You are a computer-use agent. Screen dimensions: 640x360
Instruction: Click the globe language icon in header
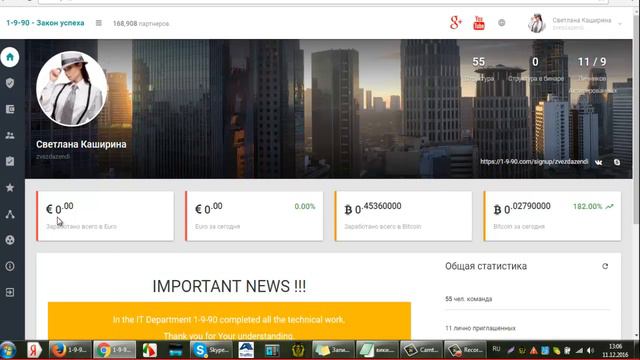point(502,23)
